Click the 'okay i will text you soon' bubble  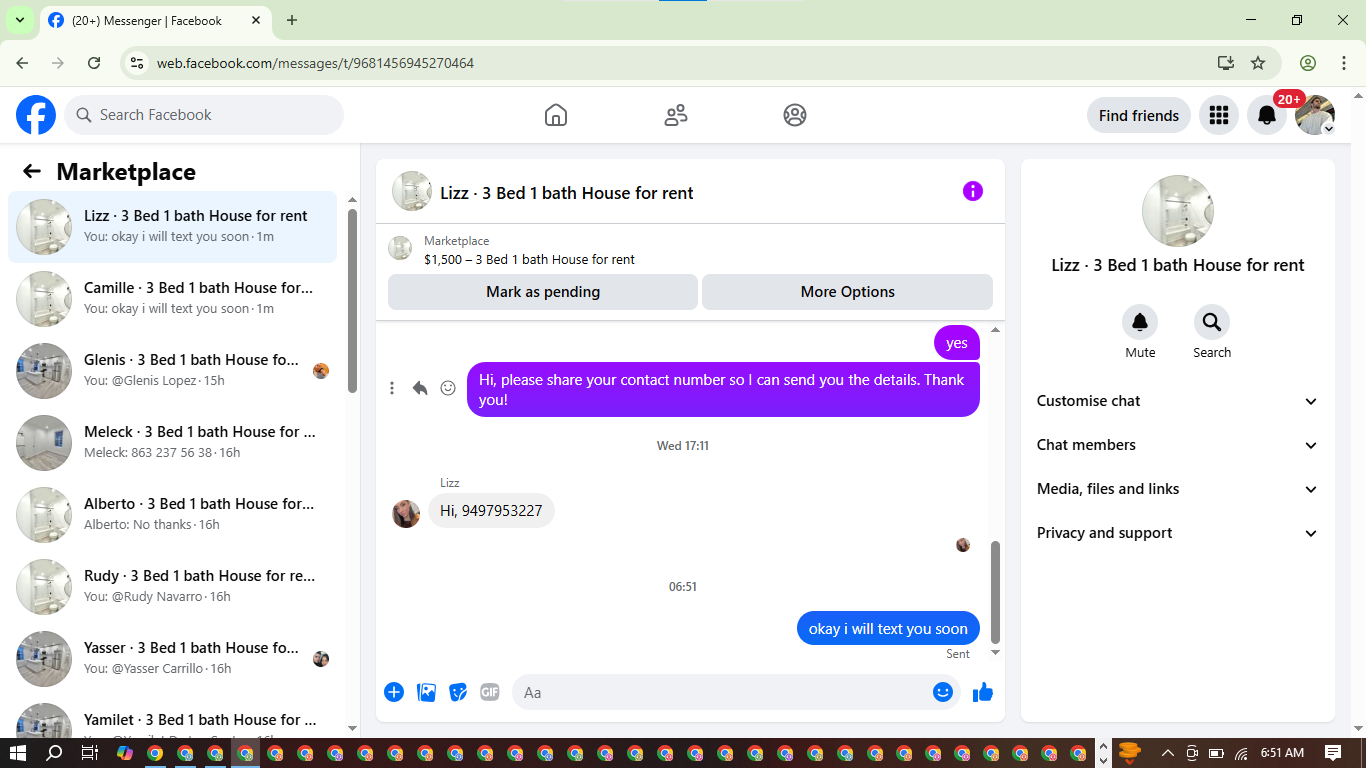[x=888, y=629]
